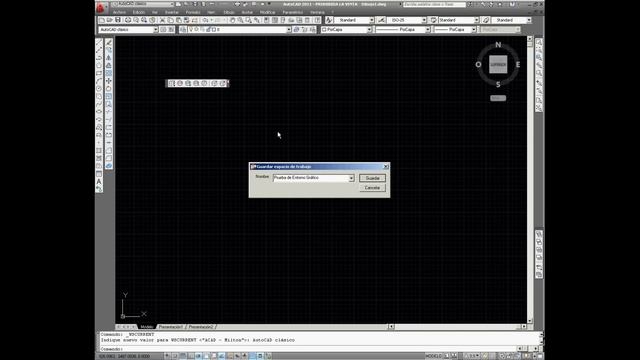Select the Explode tool in the Modify toolbar

click(109, 166)
